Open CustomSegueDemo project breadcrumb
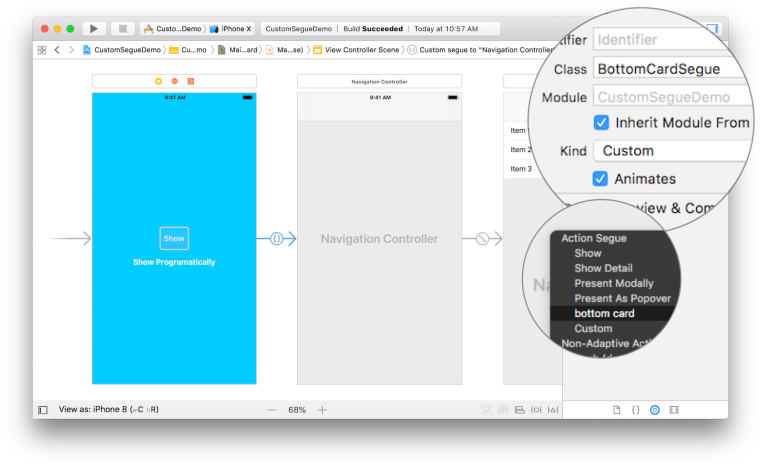Screen dimensions: 768x468 (x=122, y=50)
